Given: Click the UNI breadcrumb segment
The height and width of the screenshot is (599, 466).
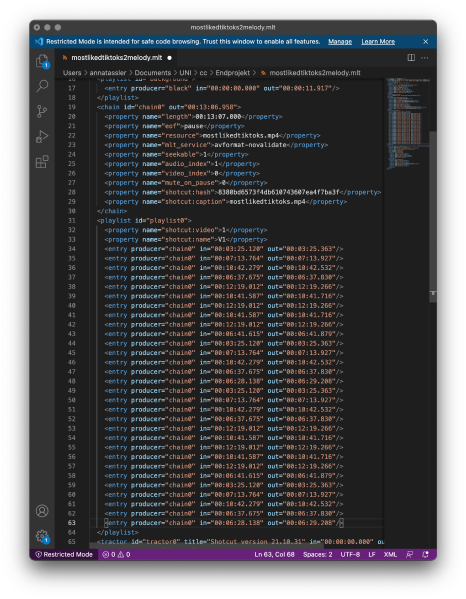Looking at the screenshot, I should pos(185,73).
